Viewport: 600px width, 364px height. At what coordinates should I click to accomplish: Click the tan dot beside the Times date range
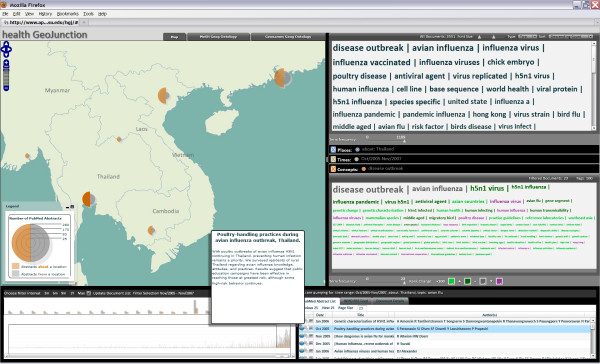[357, 159]
